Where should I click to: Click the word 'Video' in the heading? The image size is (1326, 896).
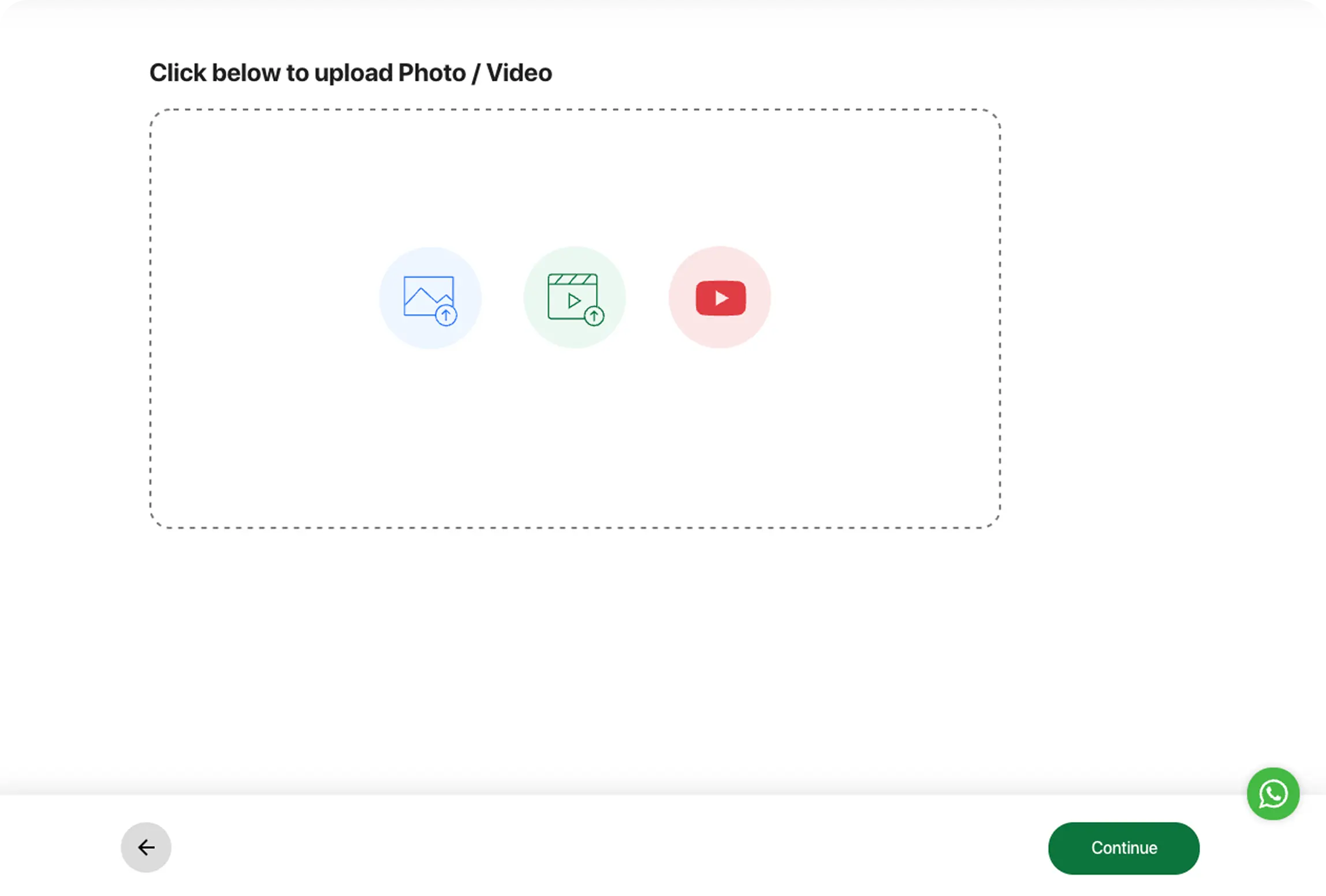519,73
